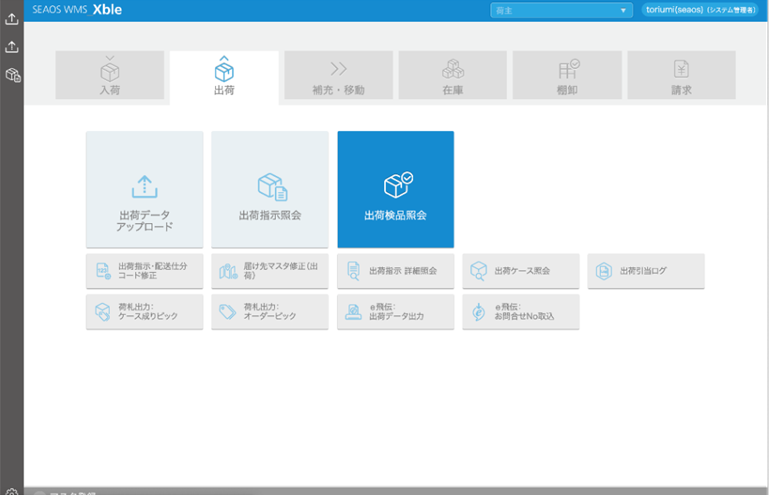Screen dimensions: 769x495
Task: Open 届け先マスタ修正(出荷) button
Action: tap(270, 271)
